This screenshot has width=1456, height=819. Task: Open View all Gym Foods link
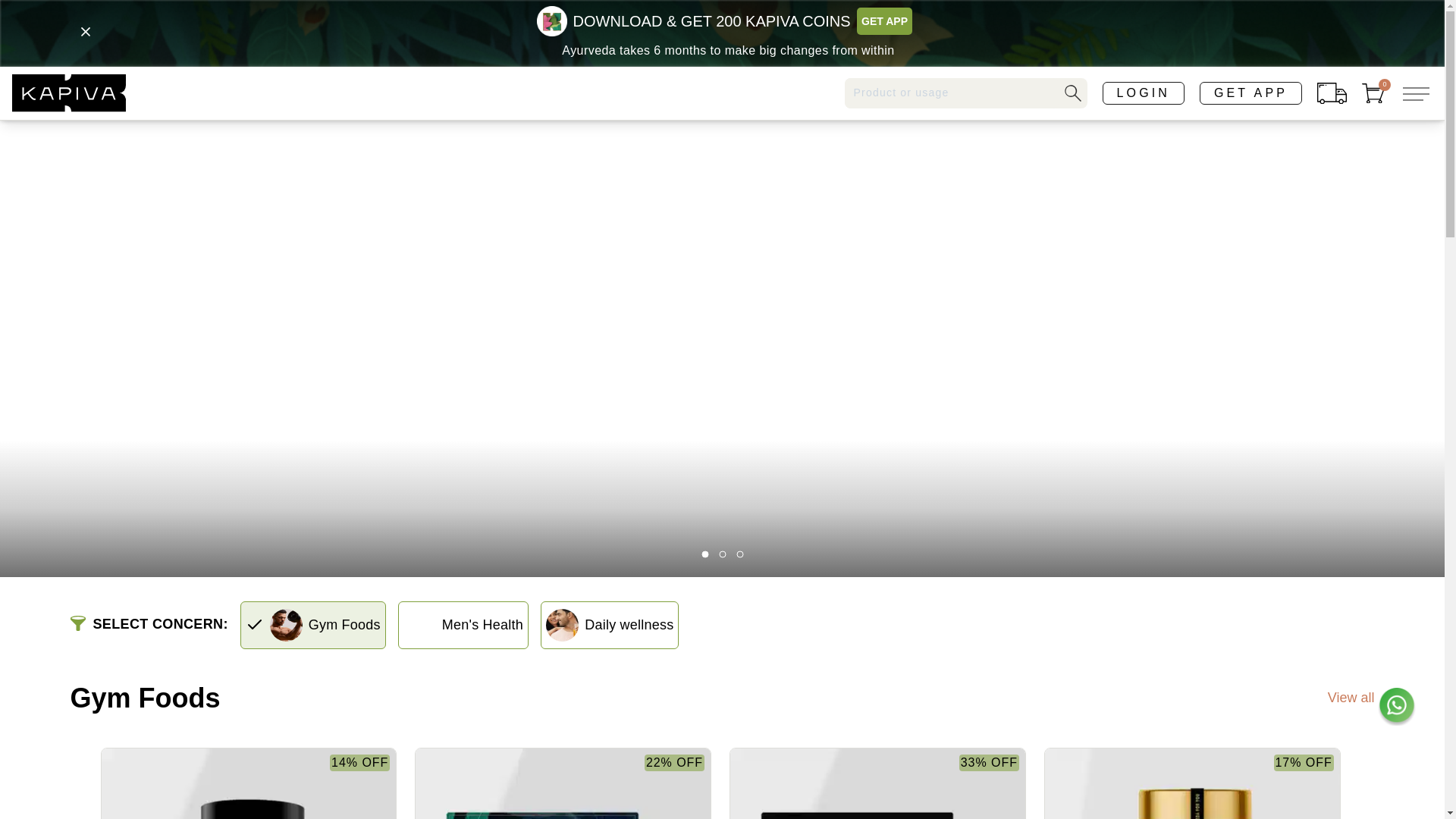(x=1351, y=698)
